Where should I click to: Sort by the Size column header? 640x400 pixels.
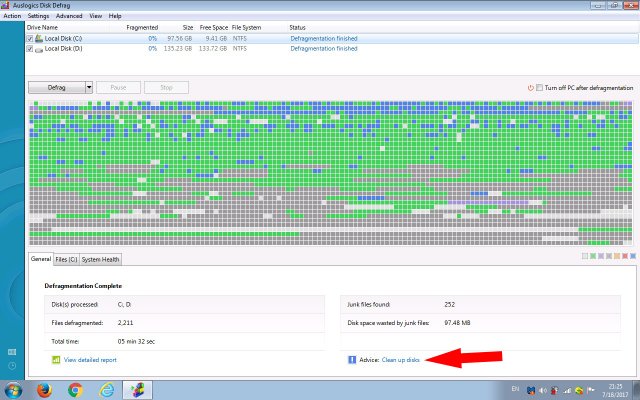click(188, 27)
